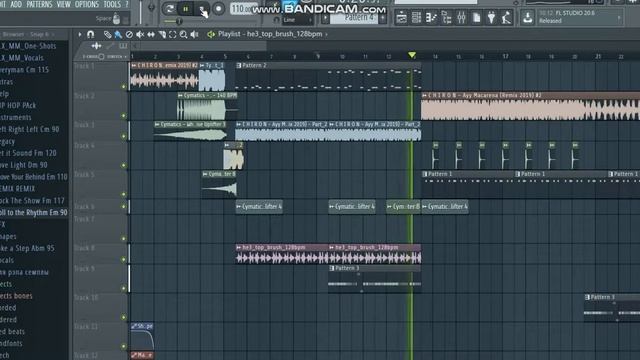Image resolution: width=640 pixels, height=360 pixels.
Task: Click the record button
Action: (219, 9)
